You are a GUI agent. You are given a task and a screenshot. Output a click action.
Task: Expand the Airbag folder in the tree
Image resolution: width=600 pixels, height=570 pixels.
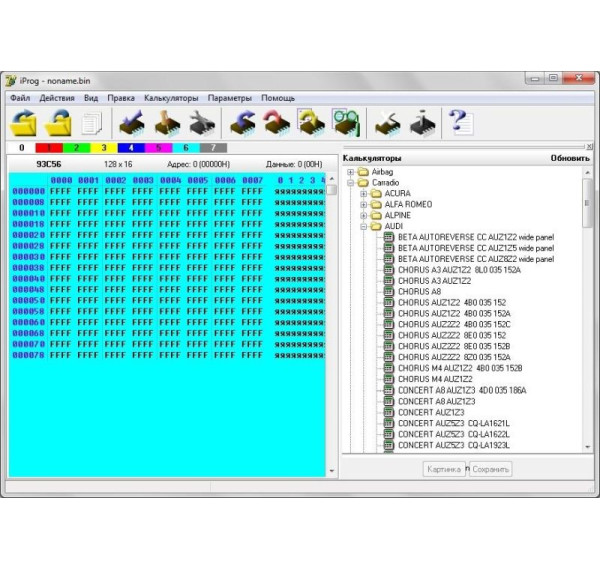click(351, 172)
